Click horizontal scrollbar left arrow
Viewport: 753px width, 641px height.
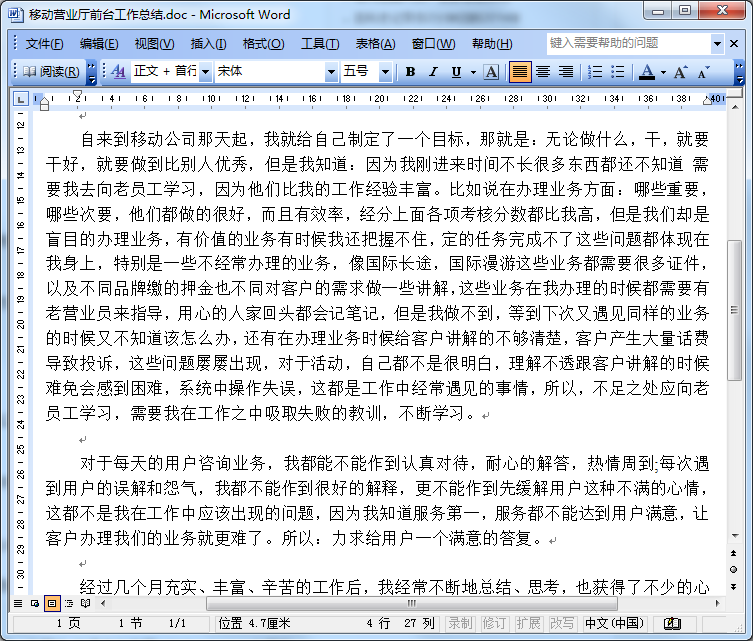click(103, 603)
